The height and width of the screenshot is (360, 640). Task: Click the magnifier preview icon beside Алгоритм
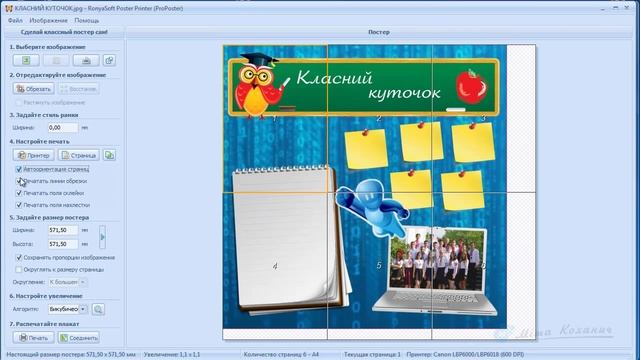point(98,309)
